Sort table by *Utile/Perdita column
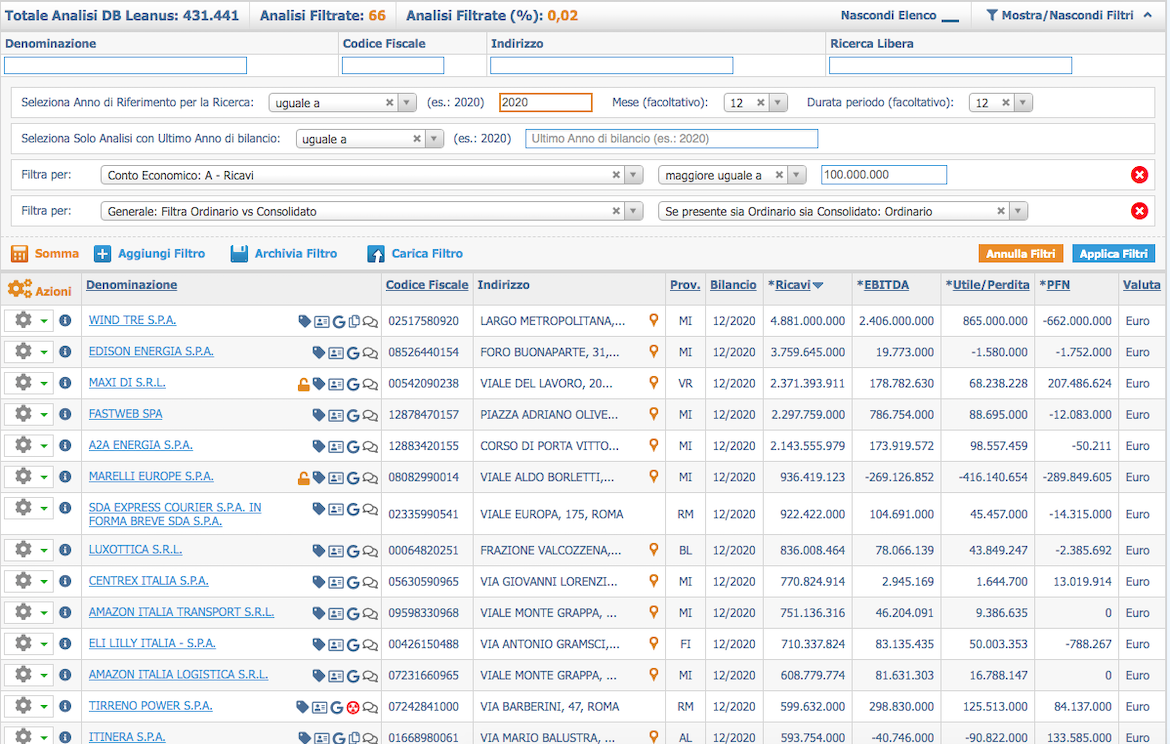Screen dimensions: 1170x744 987,285
